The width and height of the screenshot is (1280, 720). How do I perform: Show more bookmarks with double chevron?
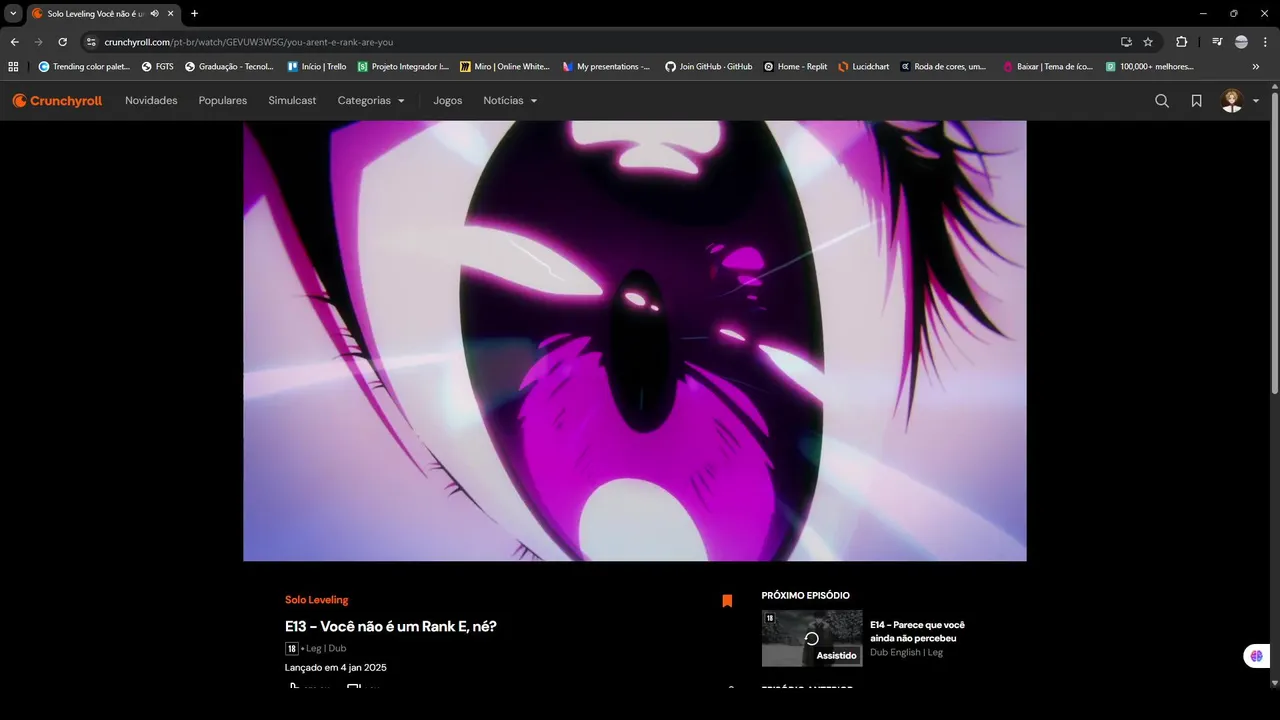point(1256,66)
